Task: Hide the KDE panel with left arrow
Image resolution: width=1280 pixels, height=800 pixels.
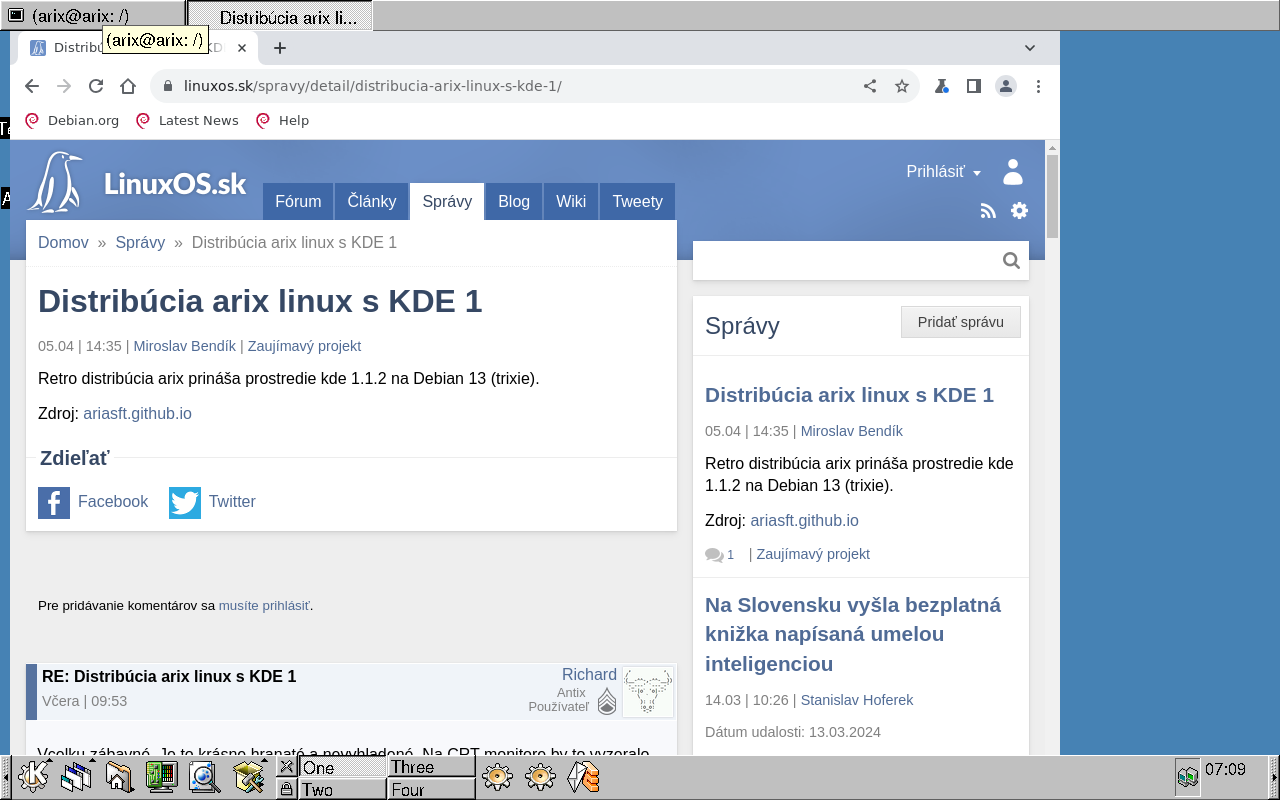Action: [x=5, y=777]
